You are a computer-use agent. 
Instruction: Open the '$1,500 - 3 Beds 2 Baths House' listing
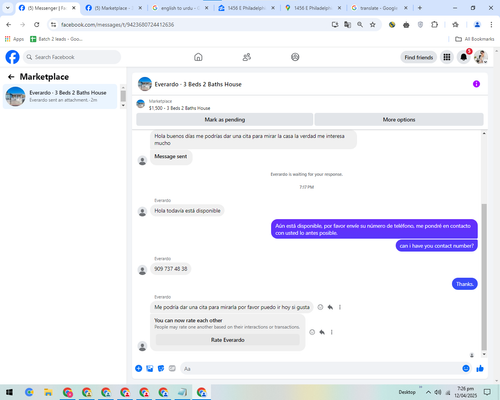pos(179,108)
